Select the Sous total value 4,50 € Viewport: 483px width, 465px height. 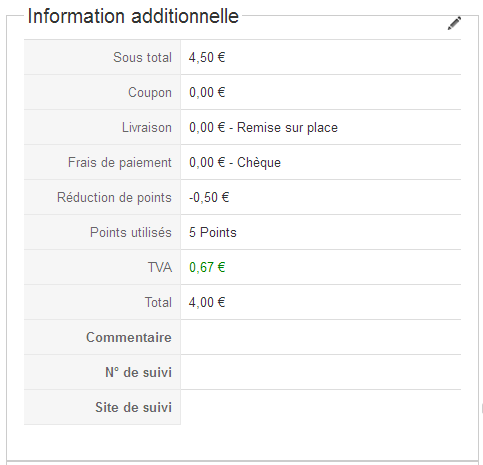(x=207, y=57)
